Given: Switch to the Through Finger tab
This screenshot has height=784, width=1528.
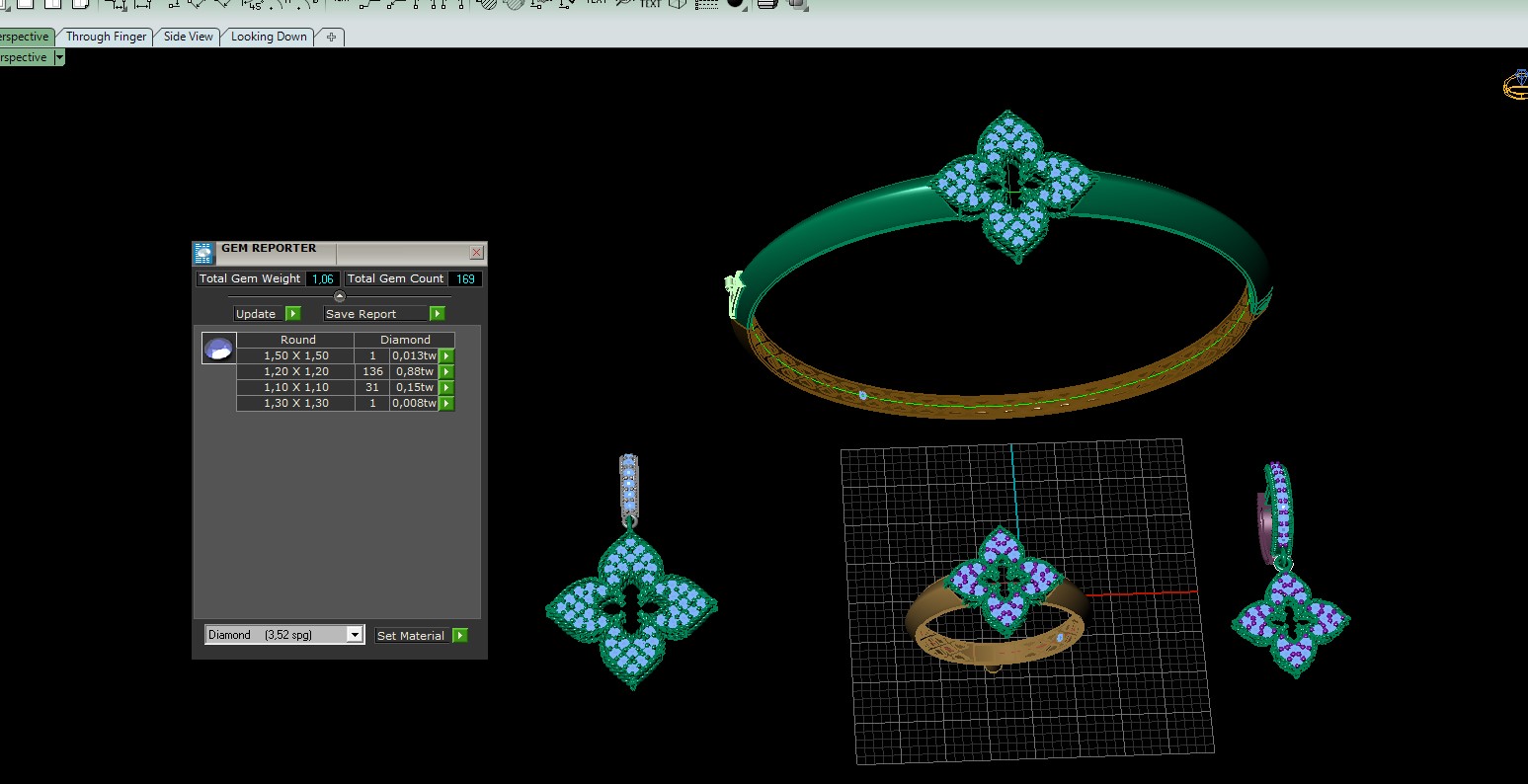Looking at the screenshot, I should tap(107, 37).
